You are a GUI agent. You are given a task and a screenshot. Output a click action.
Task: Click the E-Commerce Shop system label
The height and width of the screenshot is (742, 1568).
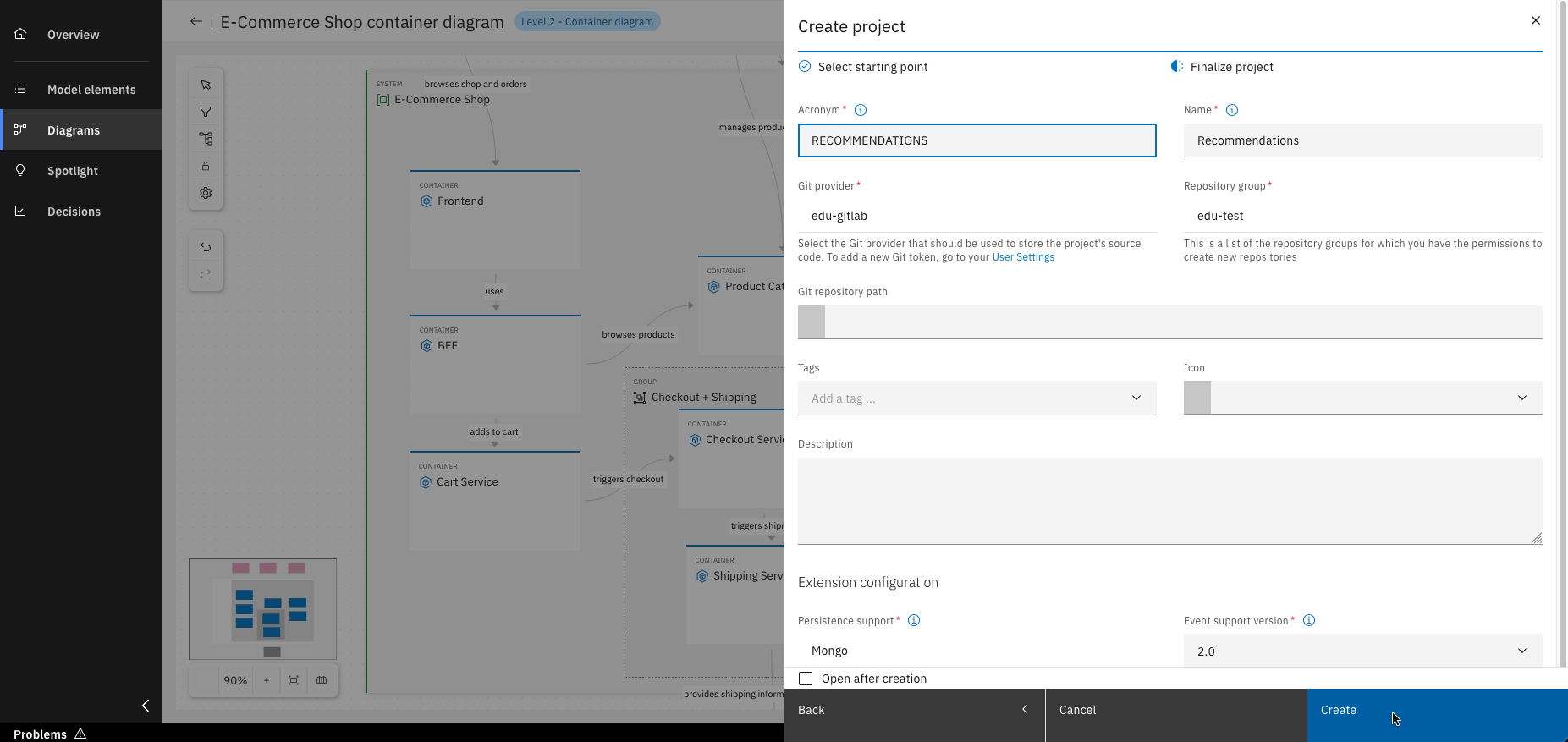(x=442, y=100)
